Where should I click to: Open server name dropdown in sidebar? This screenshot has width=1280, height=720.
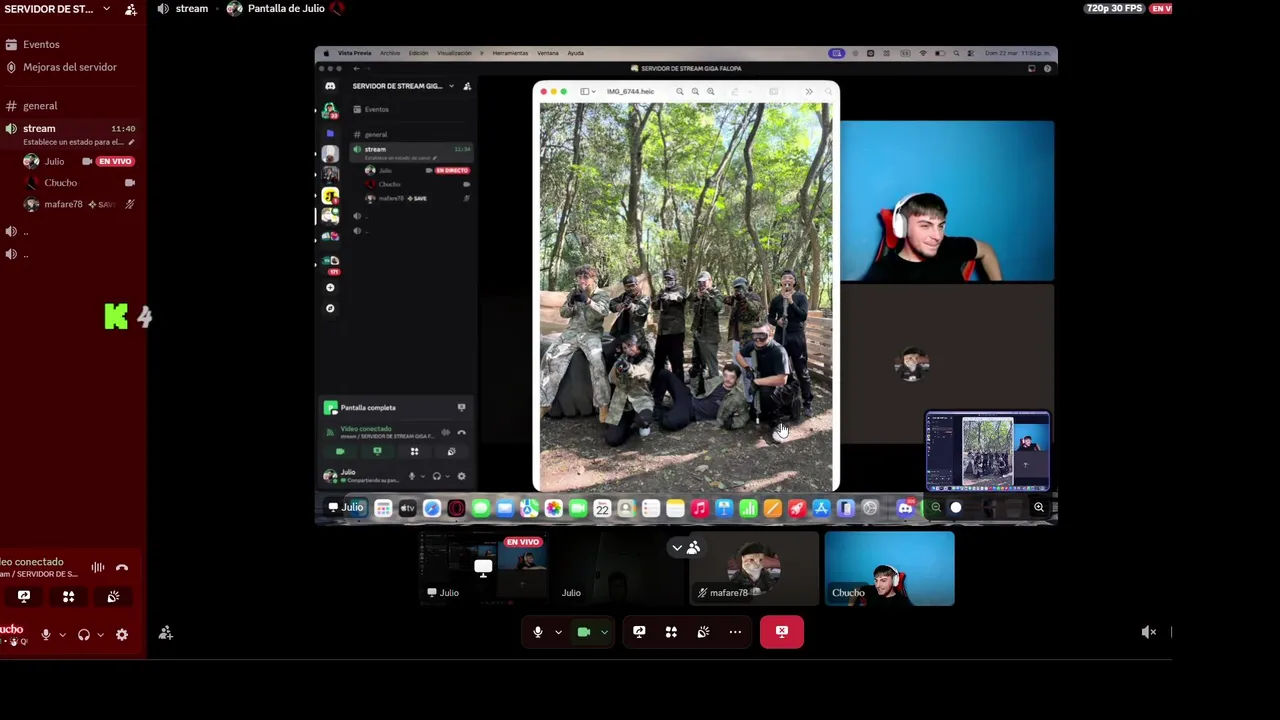click(106, 9)
